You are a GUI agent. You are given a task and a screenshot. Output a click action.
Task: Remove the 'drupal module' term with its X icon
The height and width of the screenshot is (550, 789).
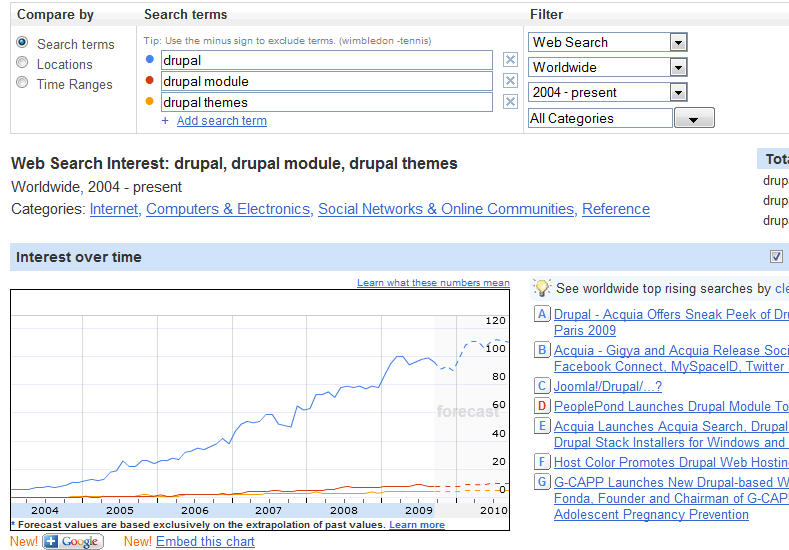click(510, 81)
